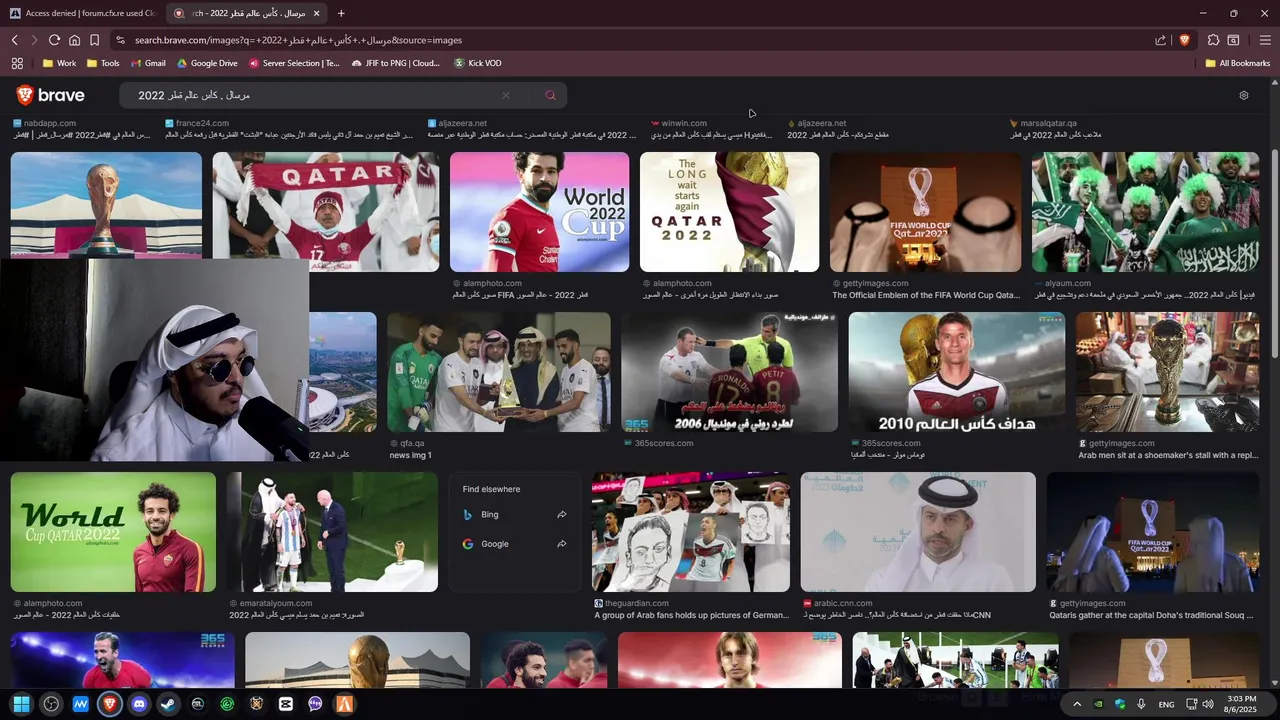Open the Kick VOD bookmark
This screenshot has width=1280, height=720.
pos(478,63)
